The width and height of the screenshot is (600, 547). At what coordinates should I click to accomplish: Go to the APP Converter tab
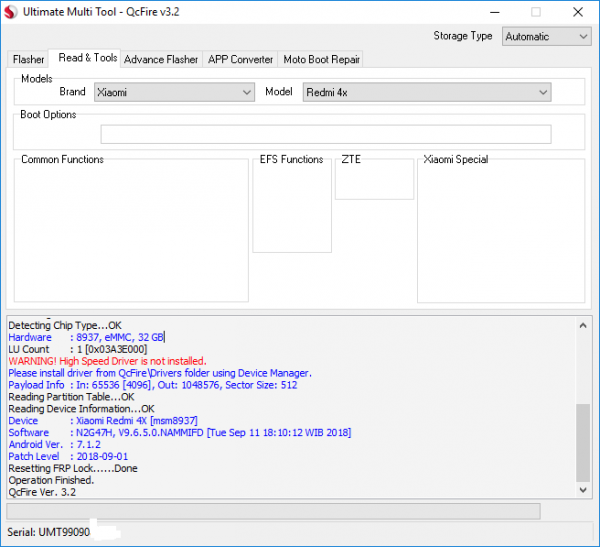pos(240,59)
